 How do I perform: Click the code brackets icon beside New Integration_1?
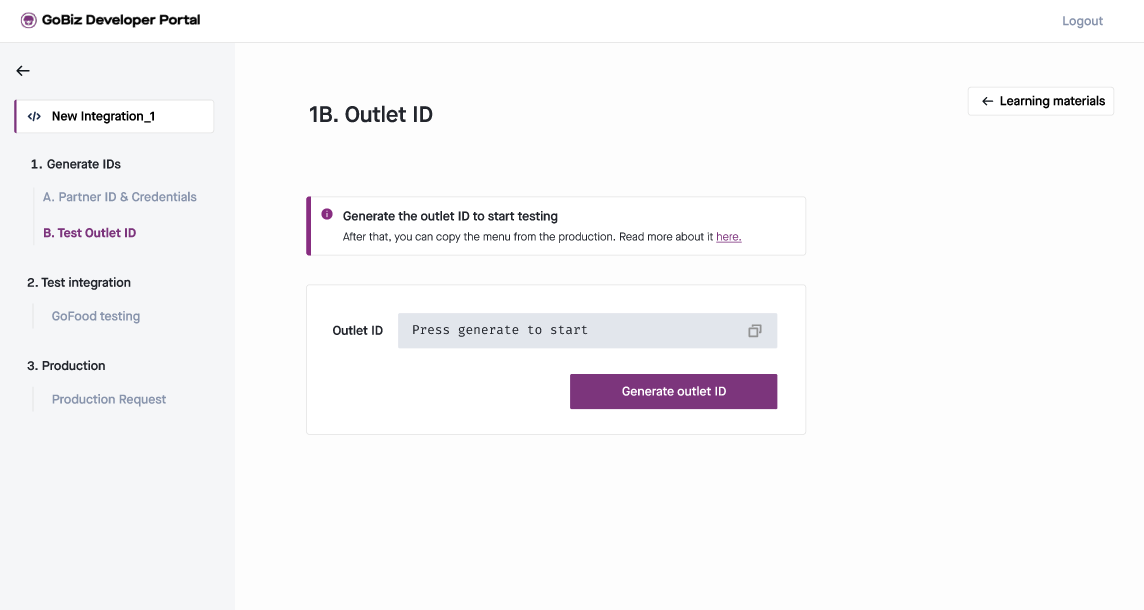click(34, 116)
